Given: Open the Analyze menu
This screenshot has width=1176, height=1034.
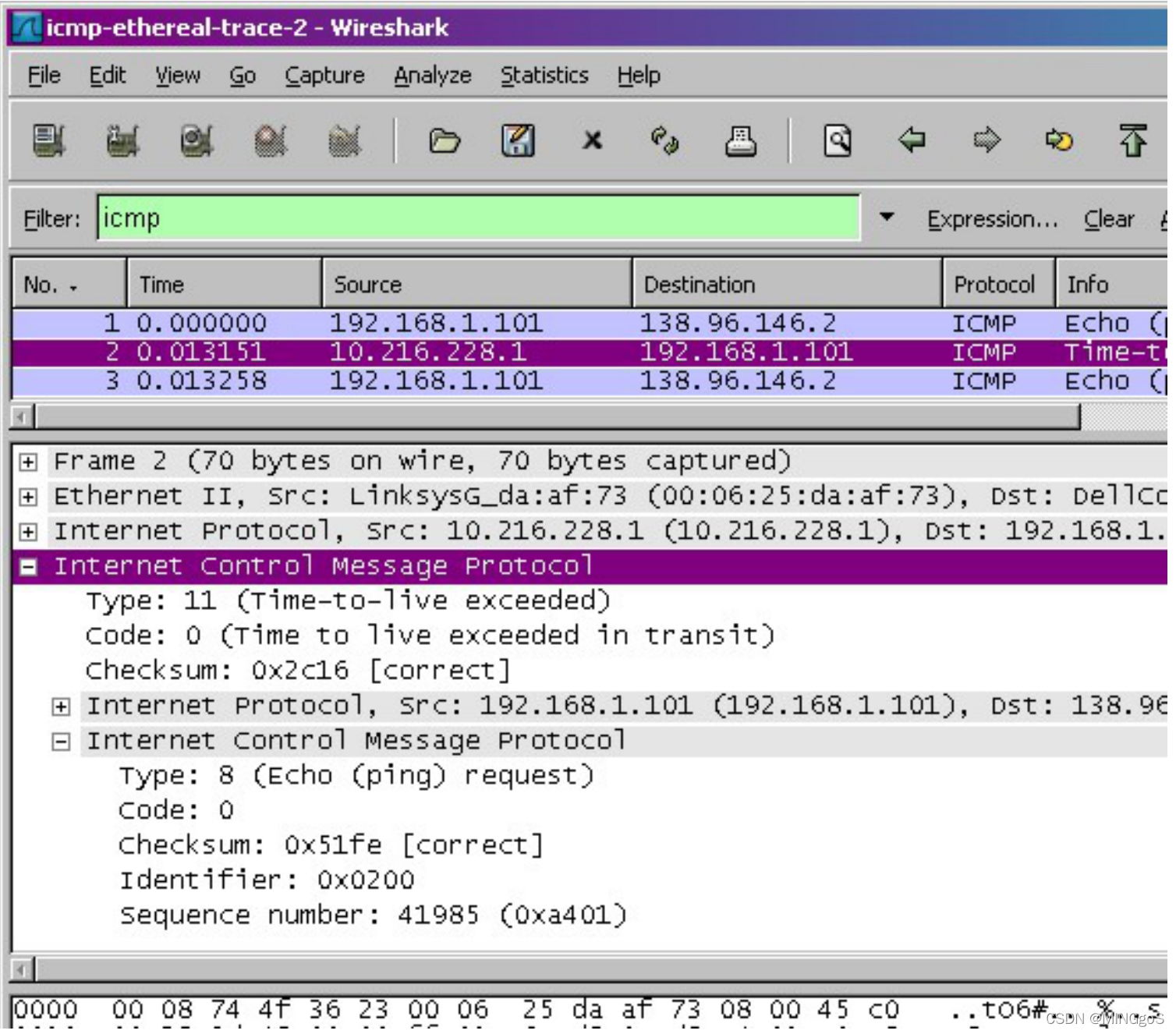Looking at the screenshot, I should tap(434, 76).
